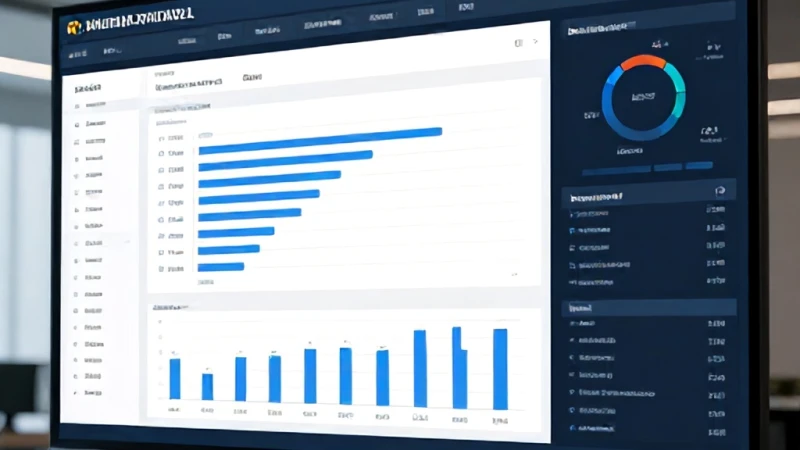Click the chevron arrow next to the square window icon

tap(535, 41)
